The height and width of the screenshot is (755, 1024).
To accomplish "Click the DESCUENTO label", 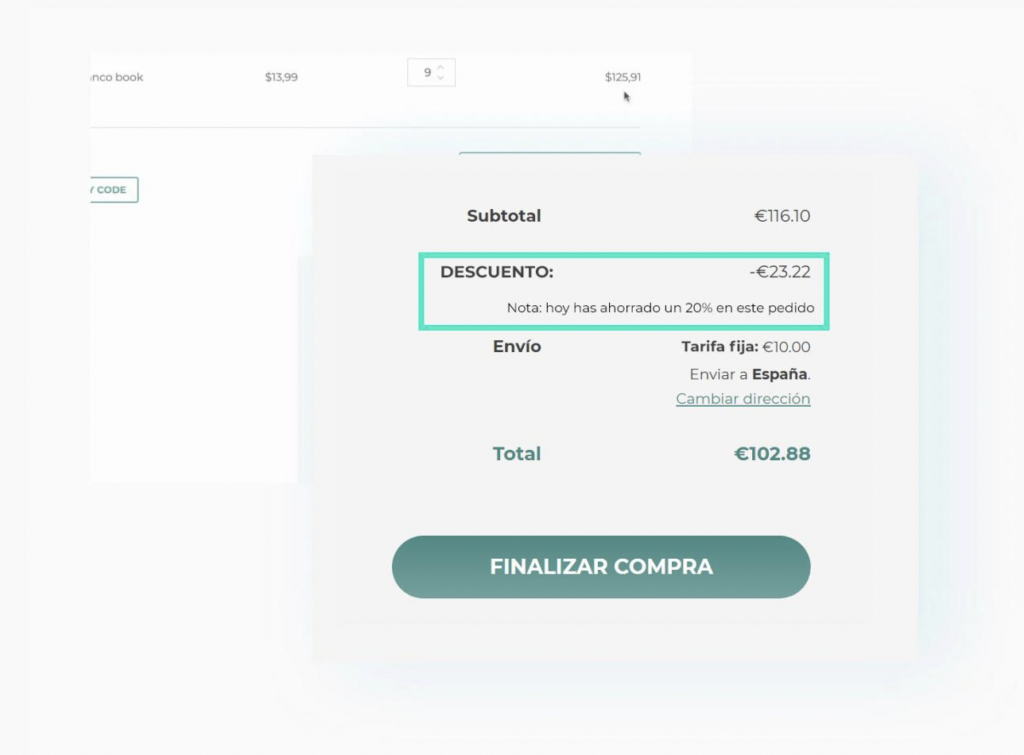I will point(497,272).
